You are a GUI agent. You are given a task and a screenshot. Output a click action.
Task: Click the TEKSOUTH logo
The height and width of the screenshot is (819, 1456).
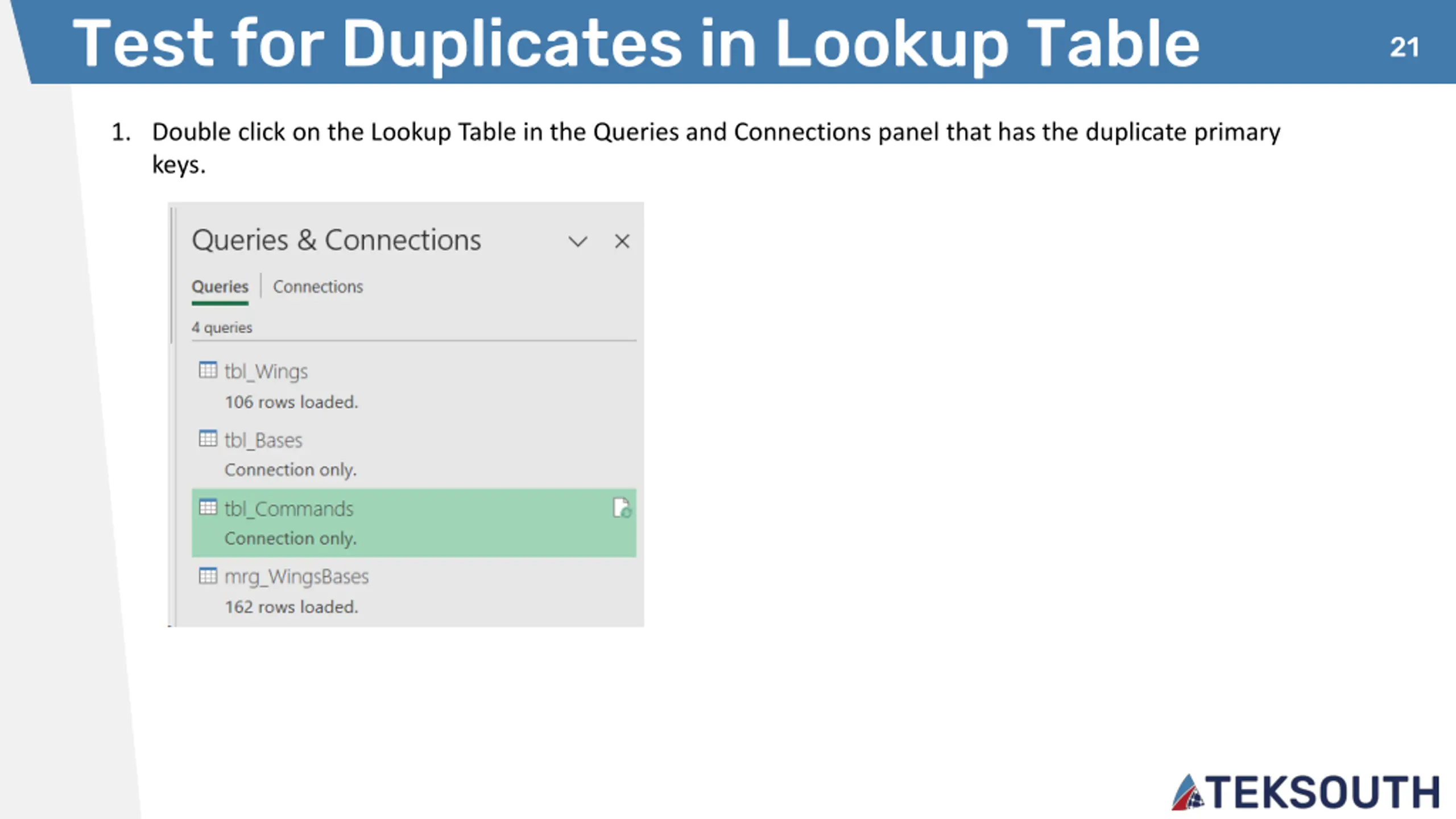[1306, 792]
